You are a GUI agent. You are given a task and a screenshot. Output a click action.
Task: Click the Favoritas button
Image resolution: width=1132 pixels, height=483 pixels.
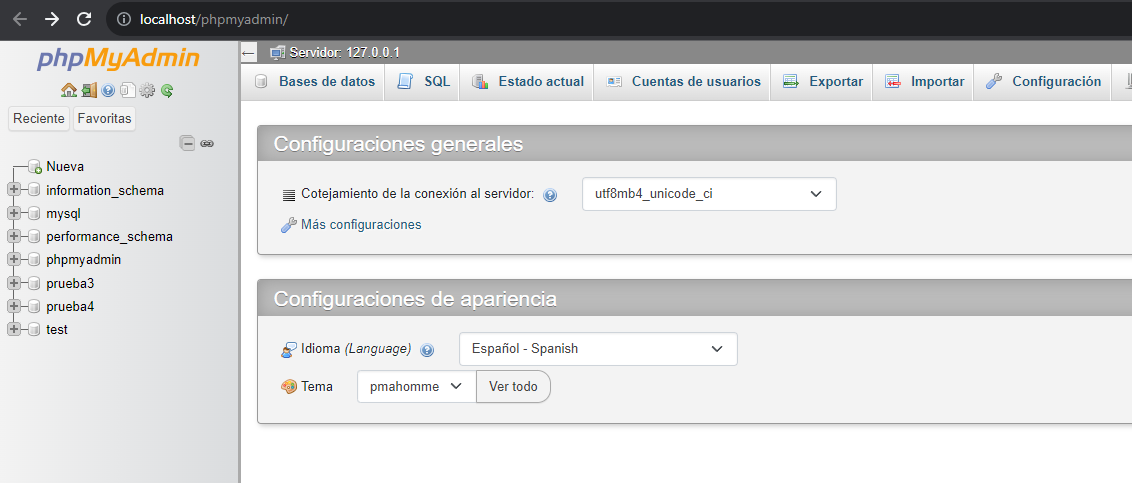[x=105, y=118]
